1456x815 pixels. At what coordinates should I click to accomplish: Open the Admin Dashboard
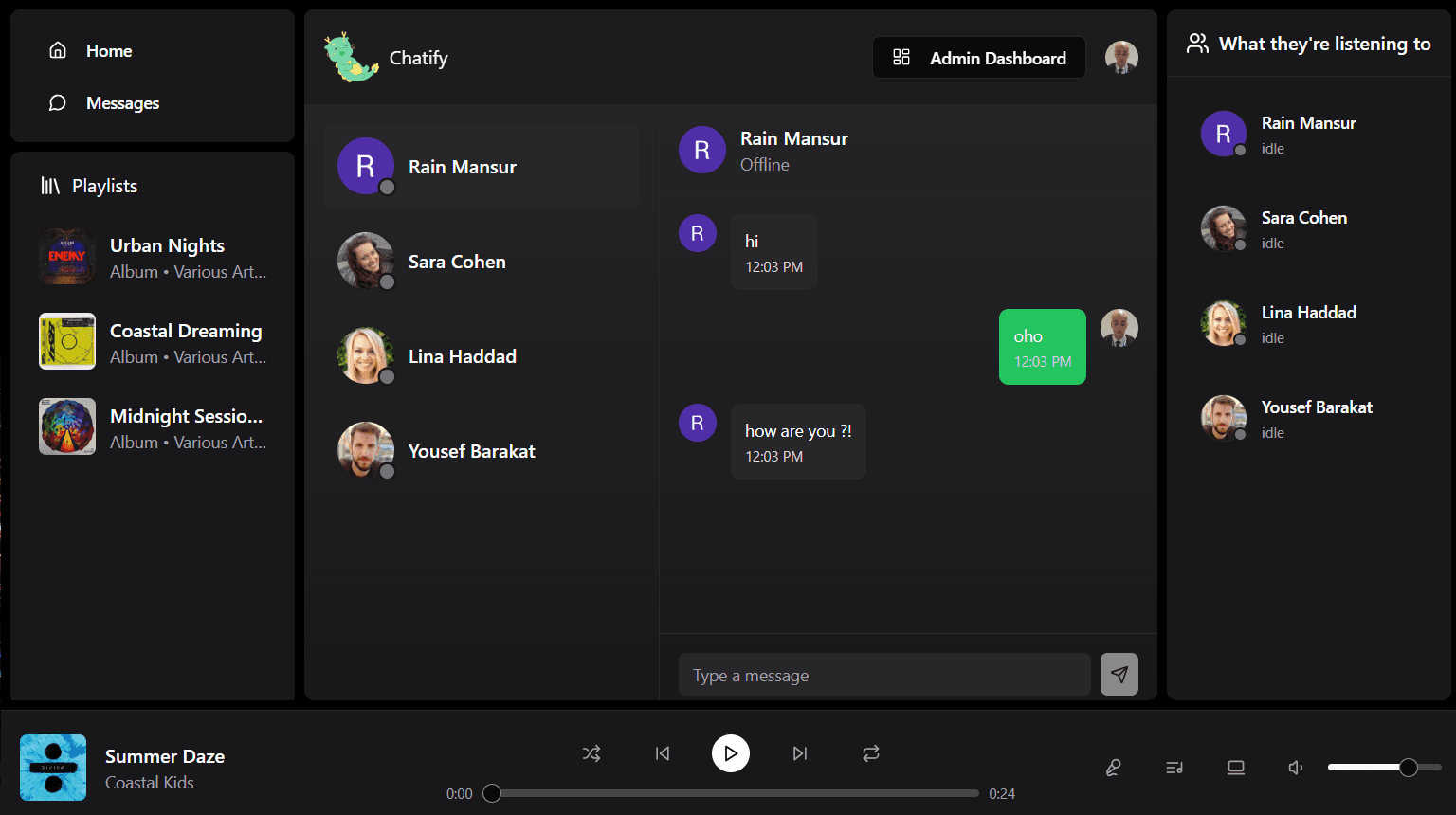point(978,57)
